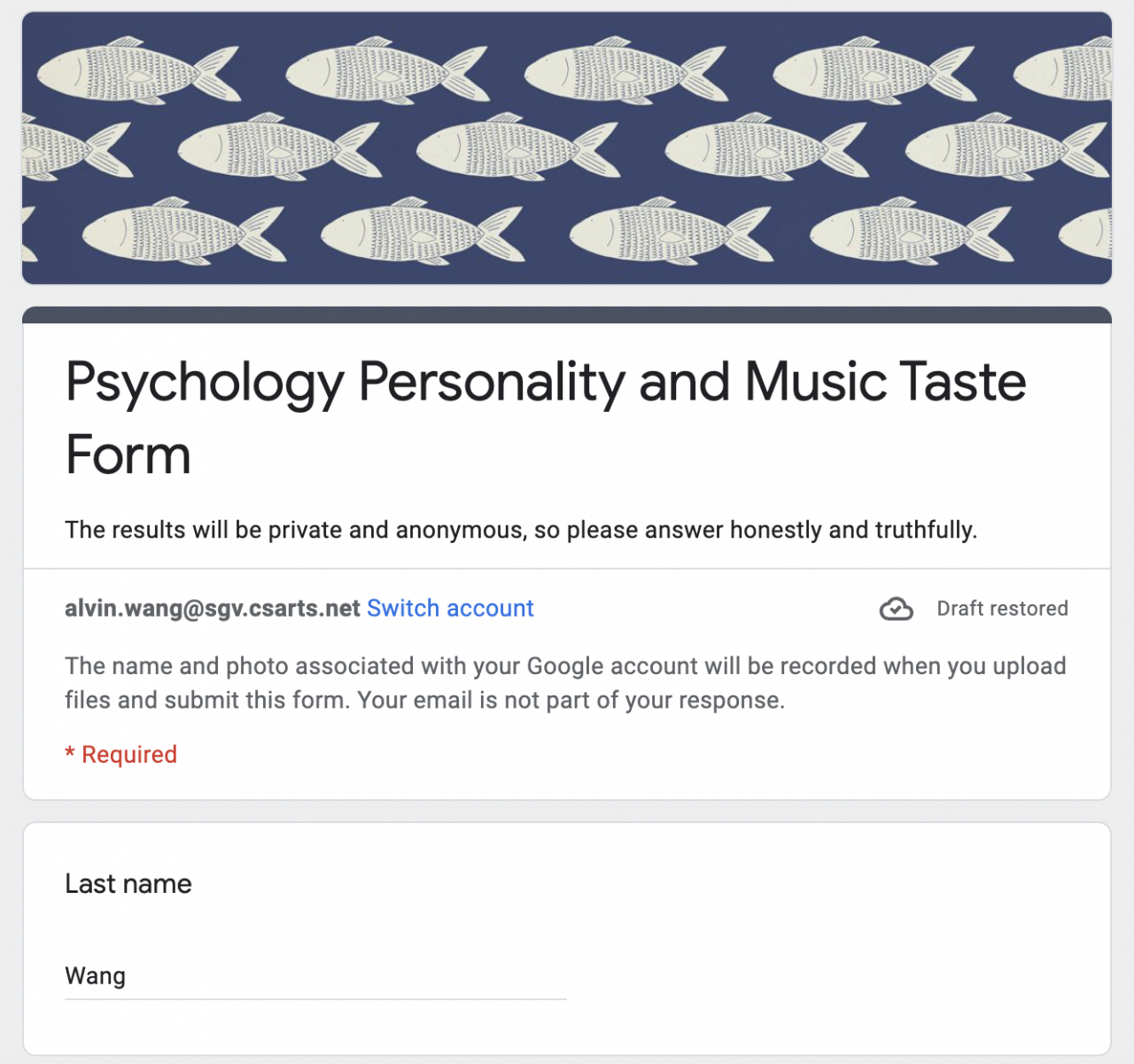The width and height of the screenshot is (1134, 1064).
Task: Click the Google account name and photo notice
Action: tap(565, 683)
